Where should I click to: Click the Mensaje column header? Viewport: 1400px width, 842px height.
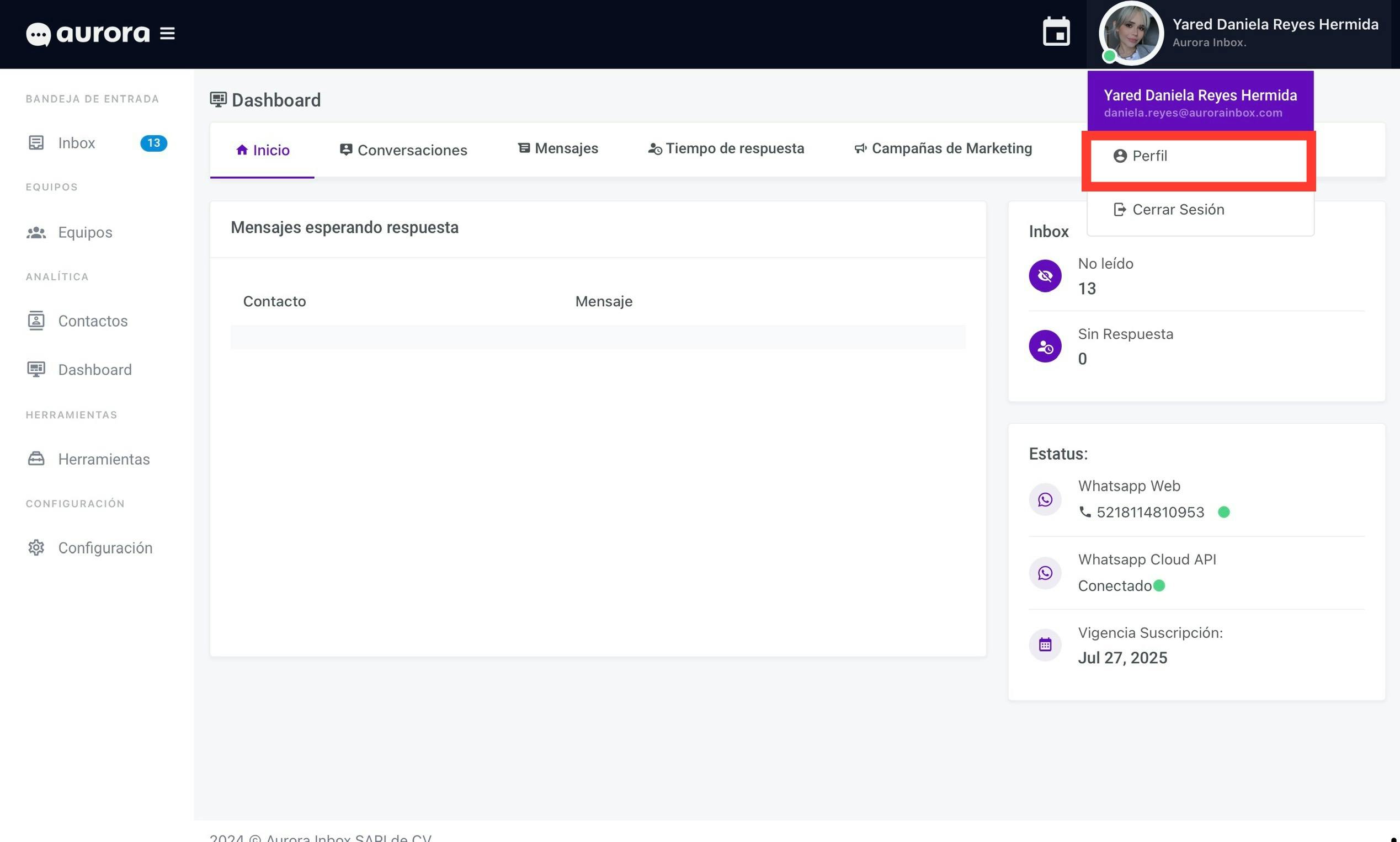604,302
